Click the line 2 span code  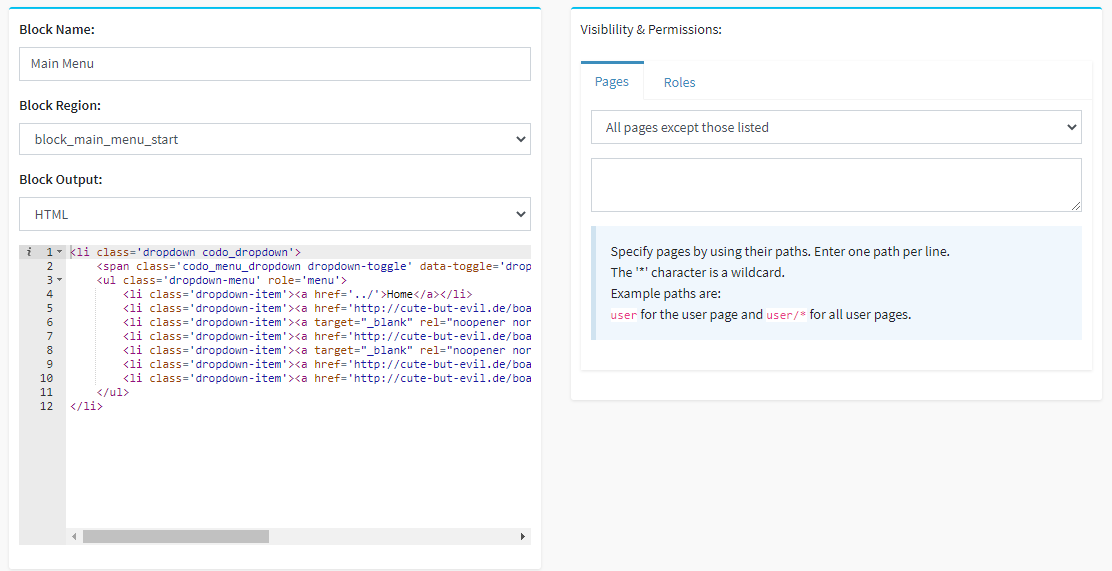click(x=314, y=266)
